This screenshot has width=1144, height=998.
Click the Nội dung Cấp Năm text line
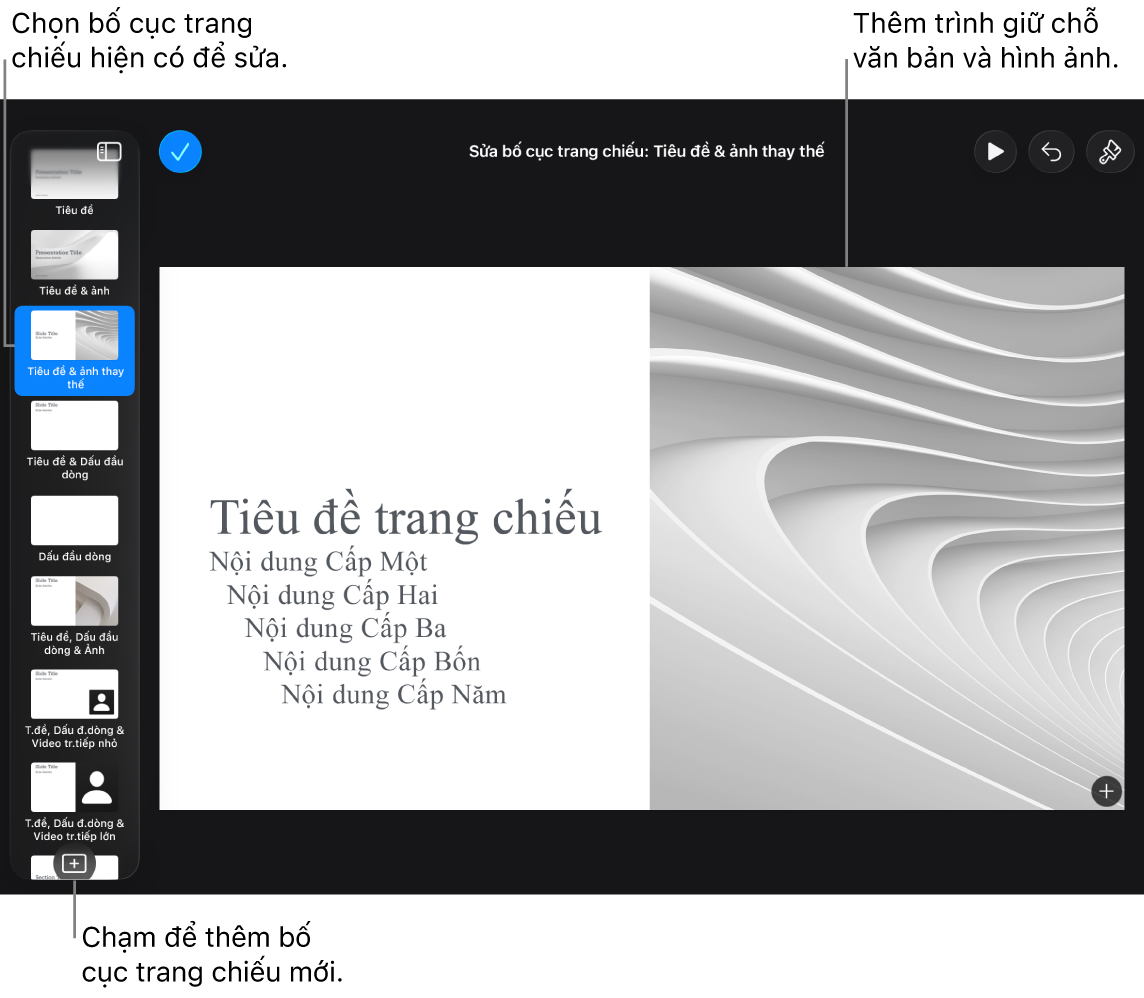[393, 695]
